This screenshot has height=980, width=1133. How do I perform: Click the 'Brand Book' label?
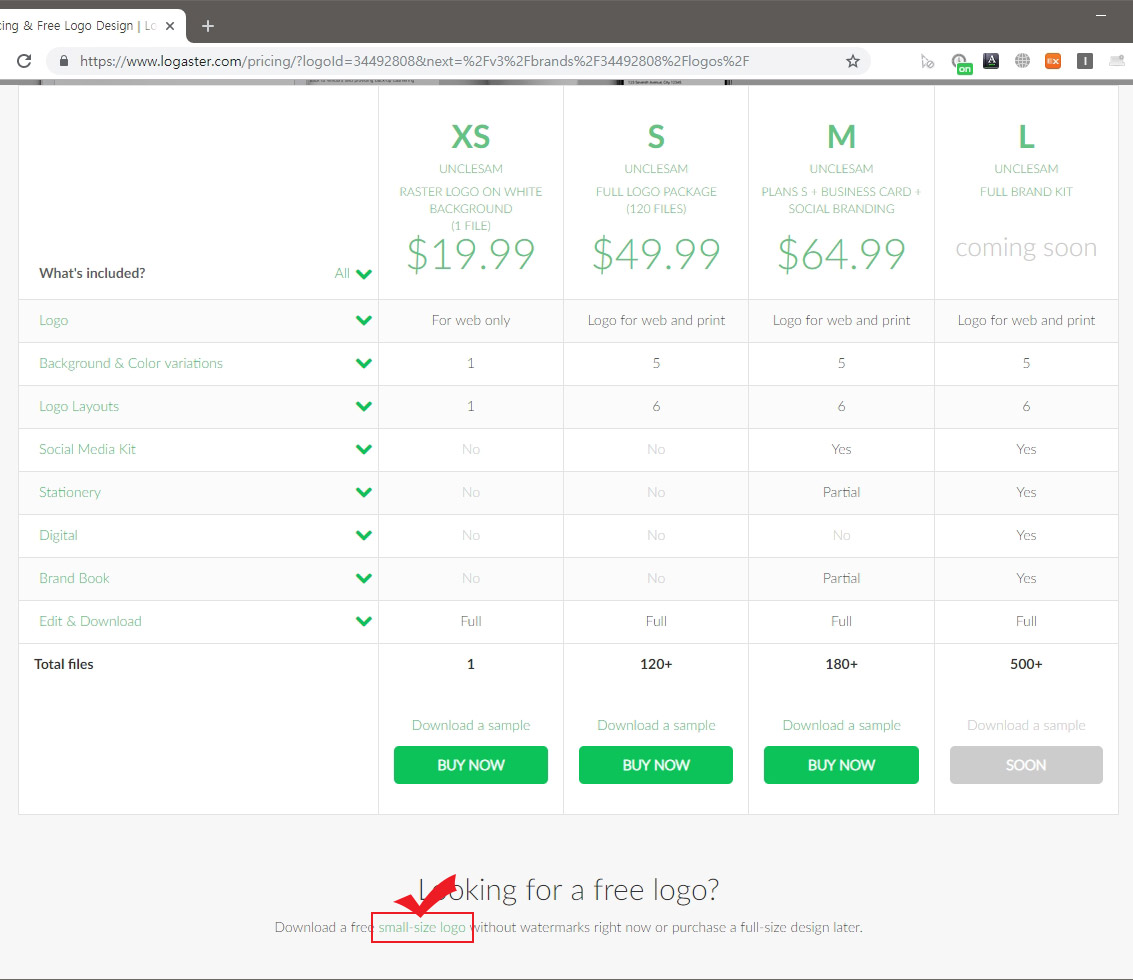[74, 578]
